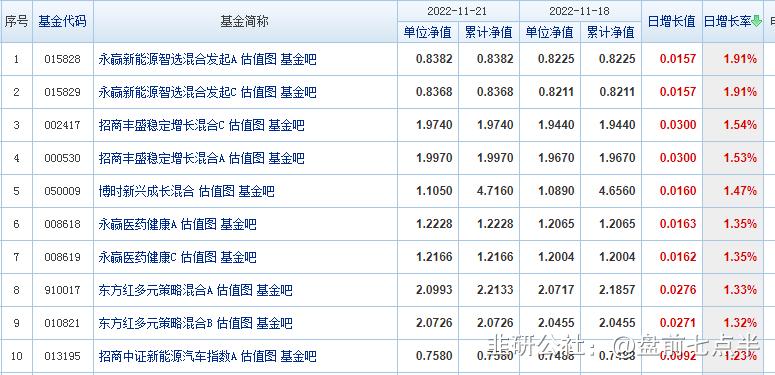Open the fund 招商丰盛稳定增长混合C
This screenshot has width=775, height=375.
[162, 125]
